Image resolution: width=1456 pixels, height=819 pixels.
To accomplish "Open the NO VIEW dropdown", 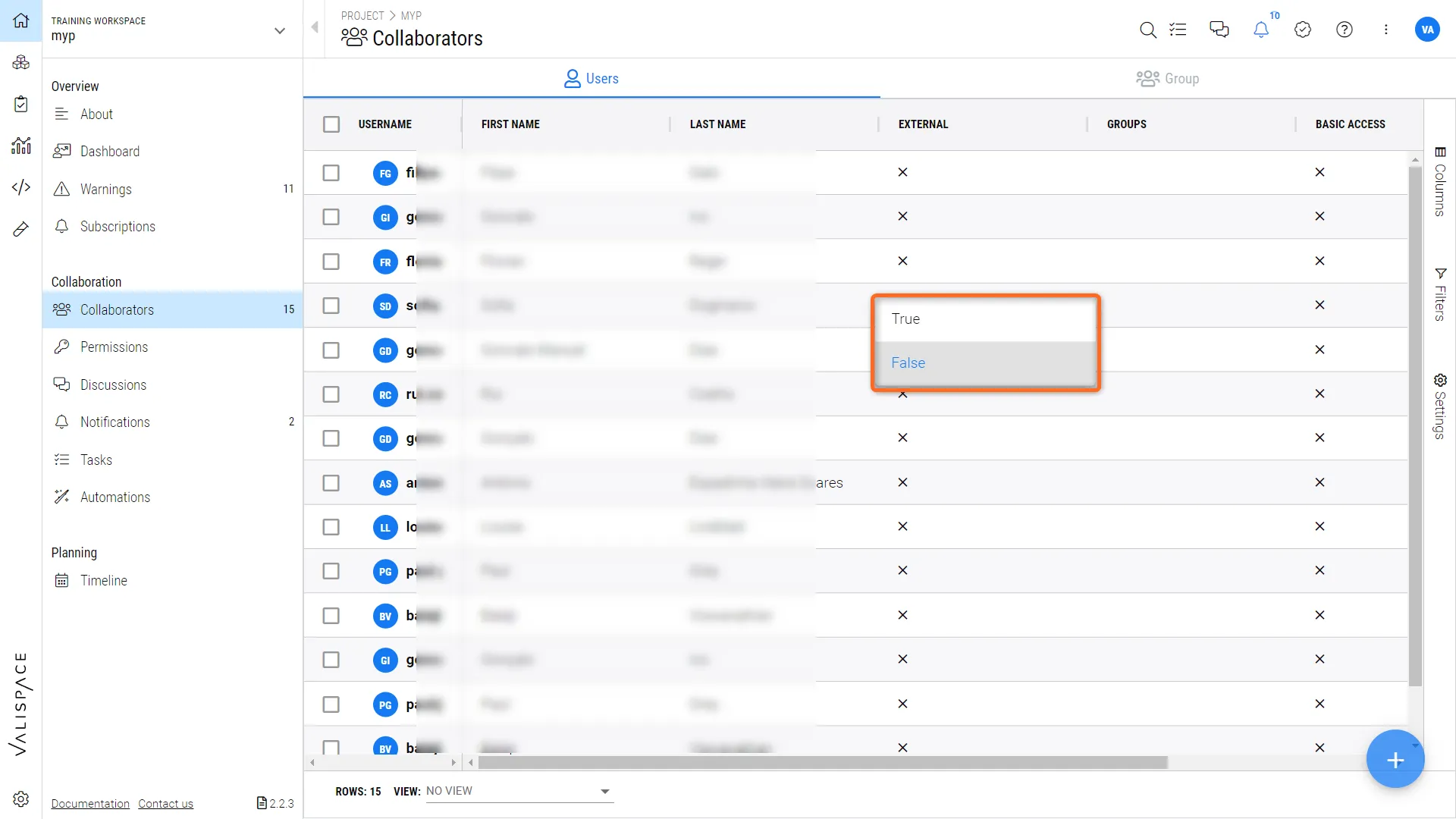I will pos(519,791).
